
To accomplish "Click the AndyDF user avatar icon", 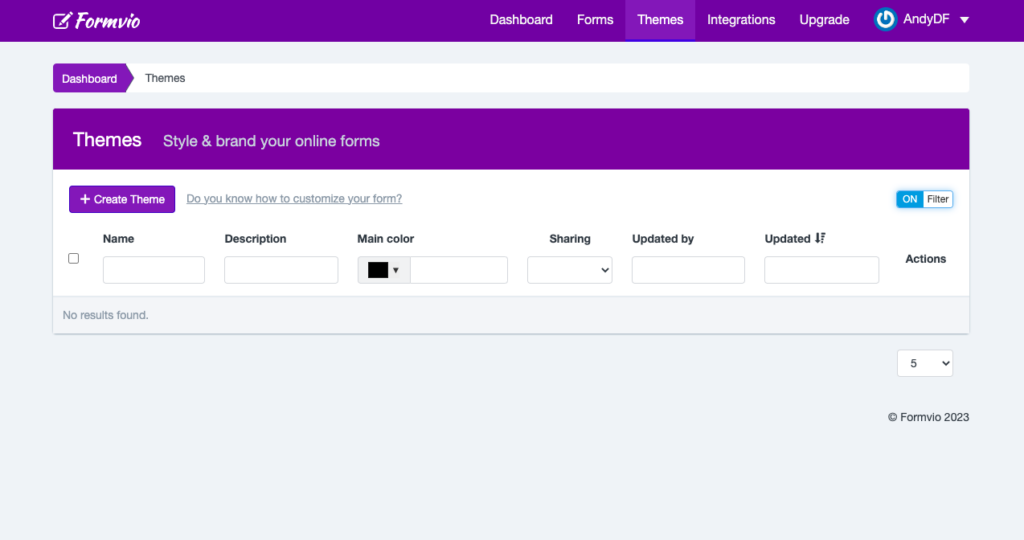I will coord(885,20).
